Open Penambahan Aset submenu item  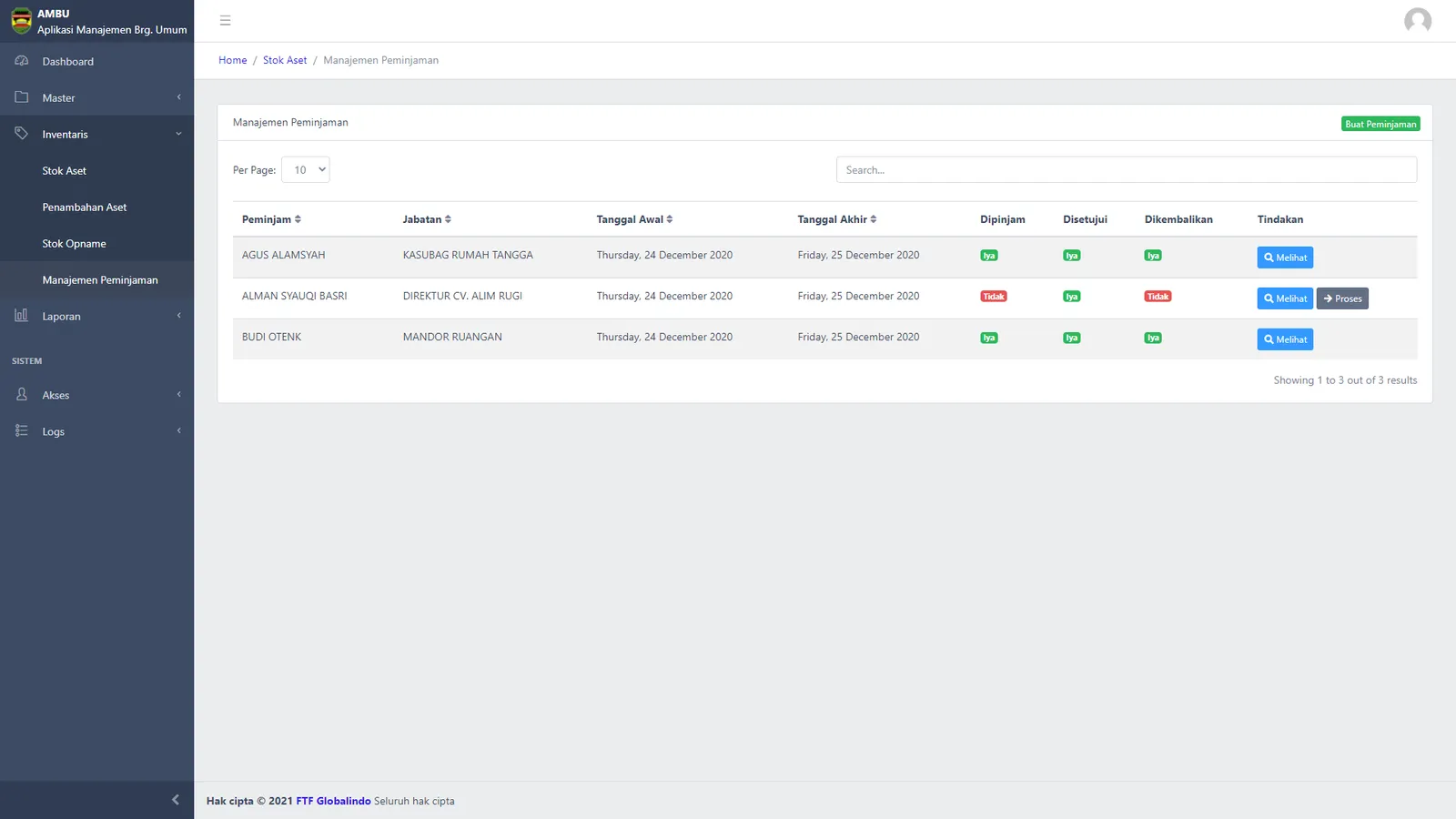96,207
